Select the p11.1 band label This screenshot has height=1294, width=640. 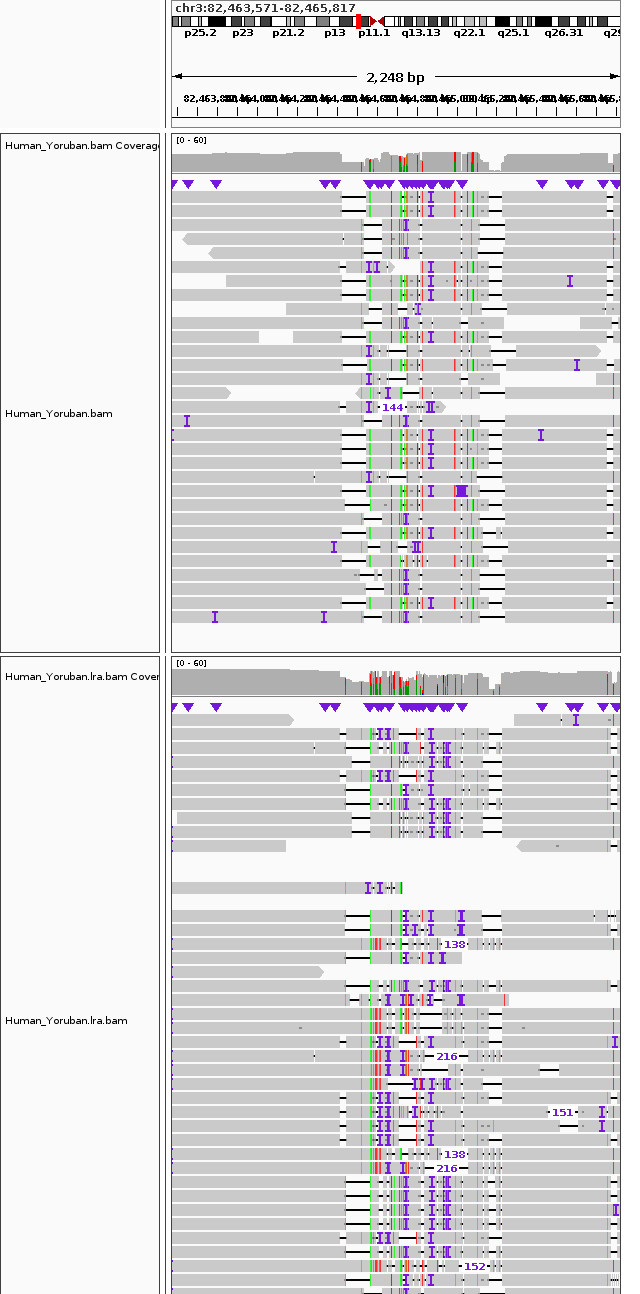374,33
